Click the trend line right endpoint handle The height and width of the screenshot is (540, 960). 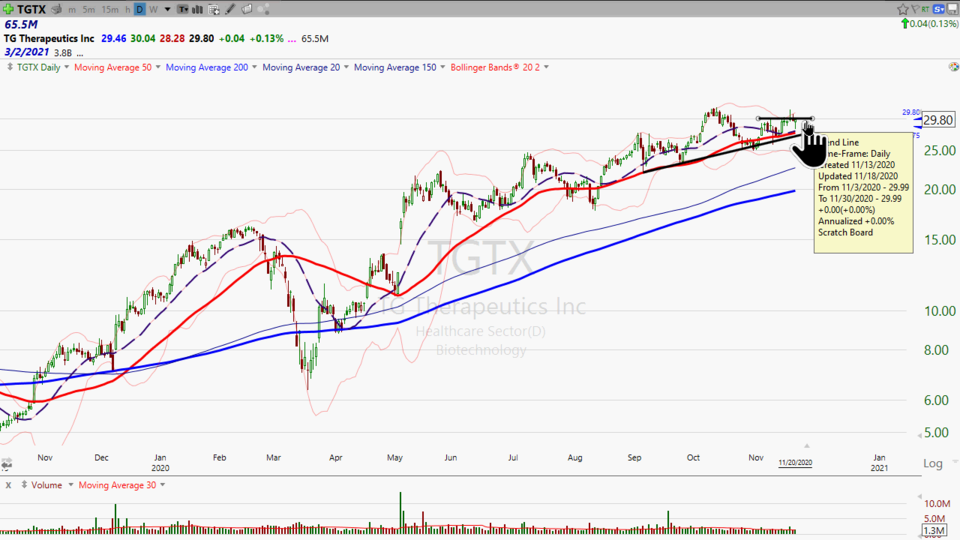point(813,118)
